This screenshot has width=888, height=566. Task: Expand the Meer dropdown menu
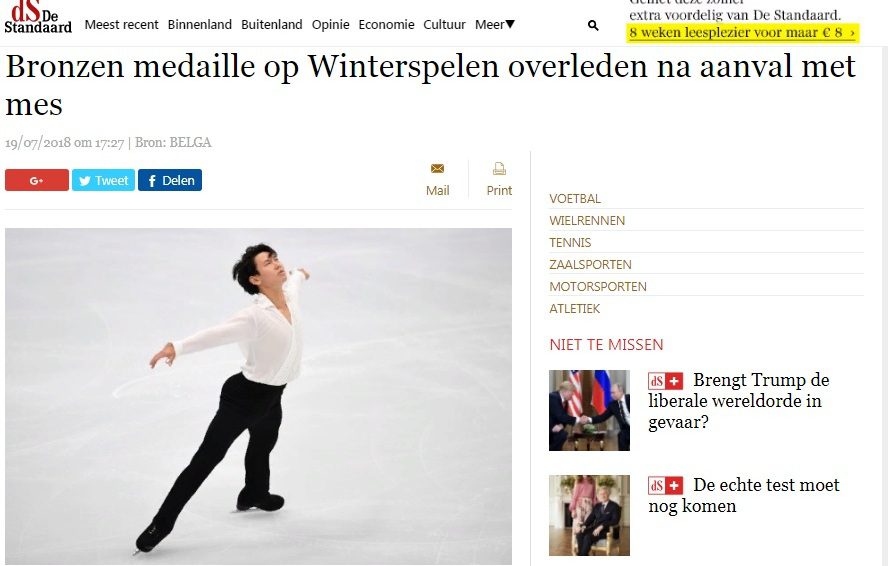pos(494,24)
